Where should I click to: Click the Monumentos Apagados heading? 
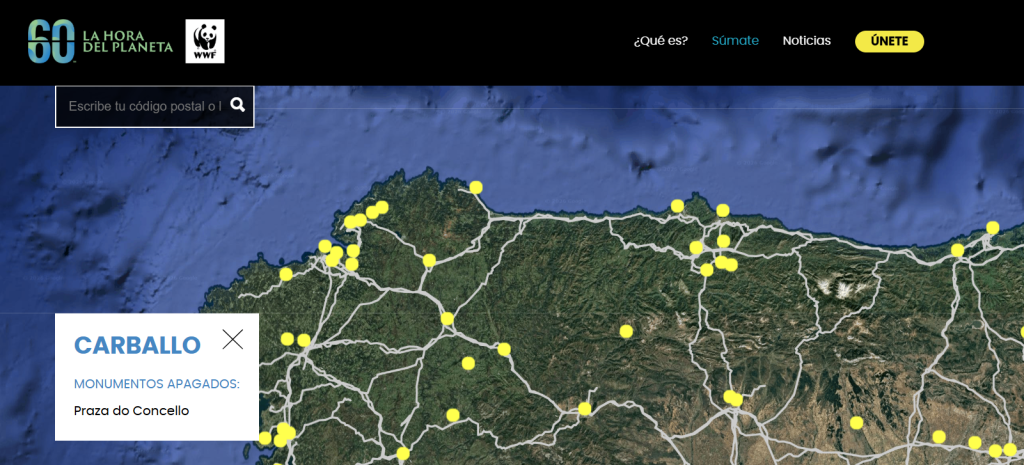(x=157, y=383)
